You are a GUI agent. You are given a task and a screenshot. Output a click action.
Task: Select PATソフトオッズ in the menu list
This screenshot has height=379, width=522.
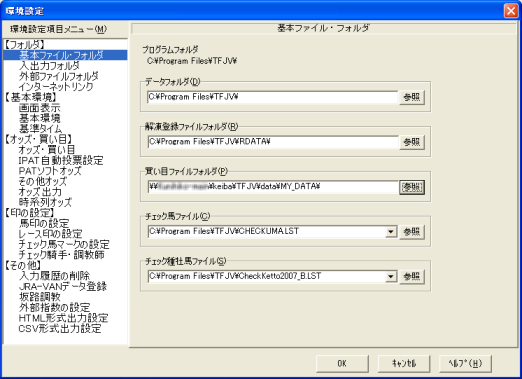50,171
